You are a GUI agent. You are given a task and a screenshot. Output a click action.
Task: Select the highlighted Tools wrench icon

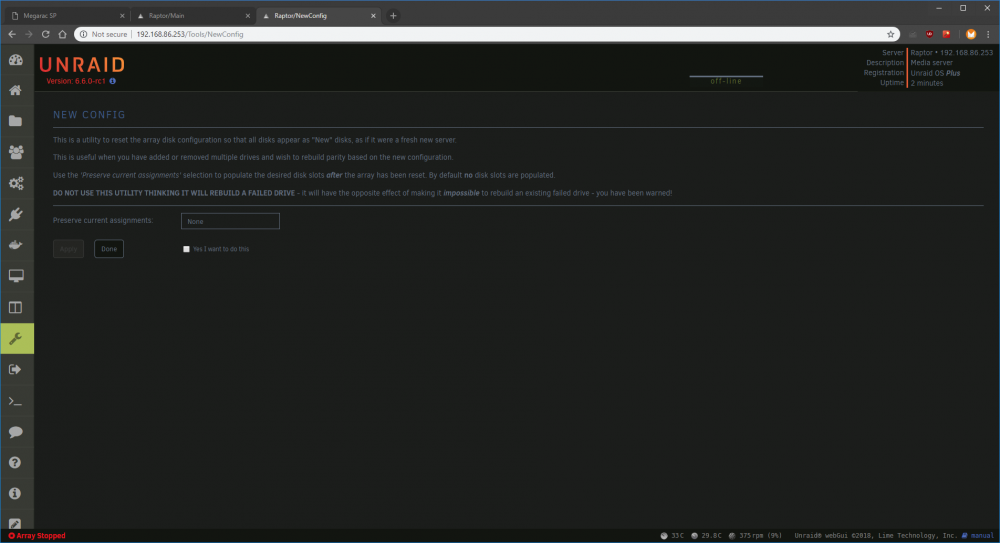click(17, 338)
